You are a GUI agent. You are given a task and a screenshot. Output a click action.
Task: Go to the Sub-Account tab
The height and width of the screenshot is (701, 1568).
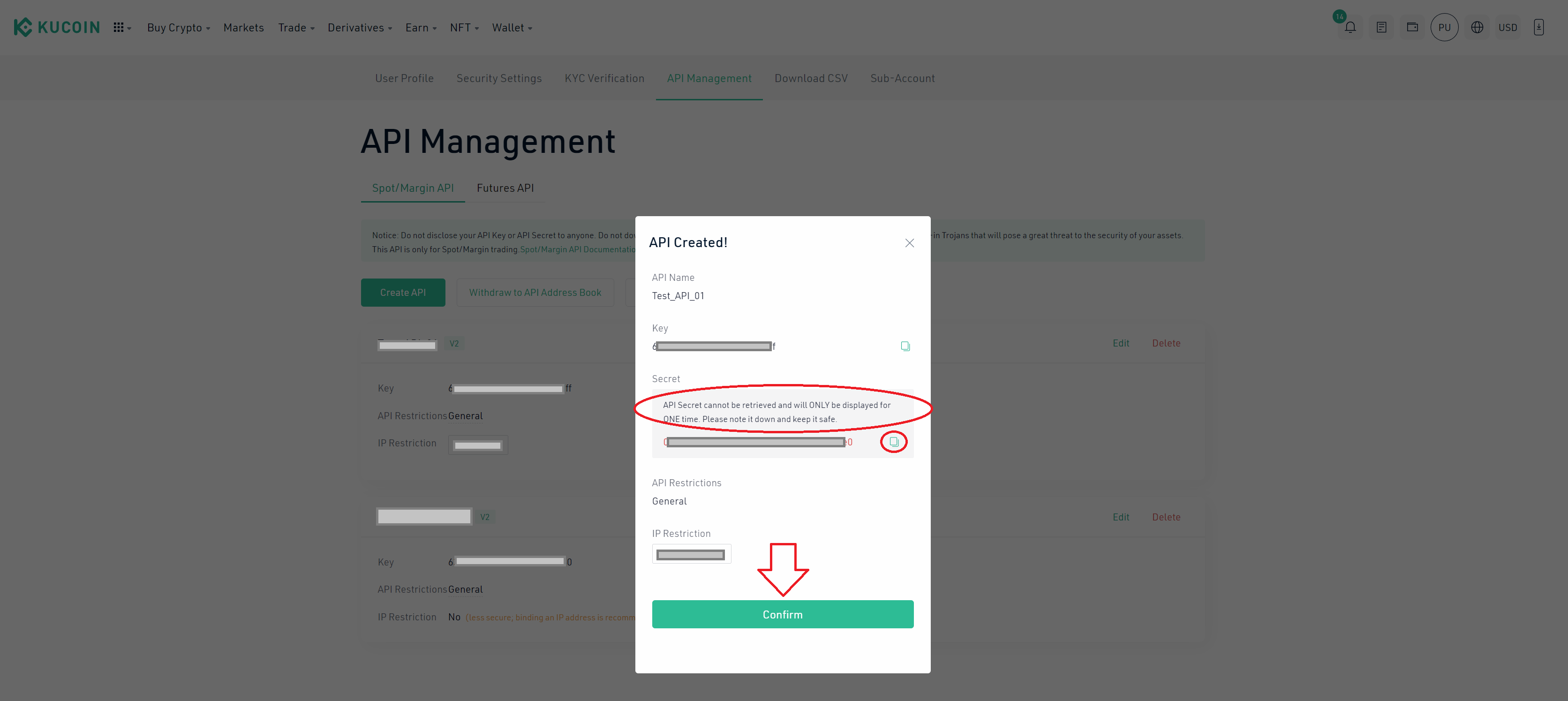(x=902, y=78)
